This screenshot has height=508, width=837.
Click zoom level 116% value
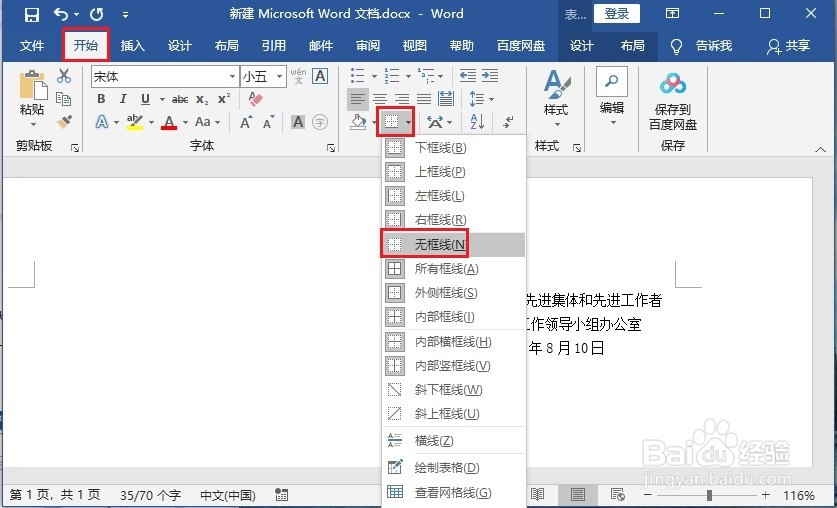tap(799, 495)
